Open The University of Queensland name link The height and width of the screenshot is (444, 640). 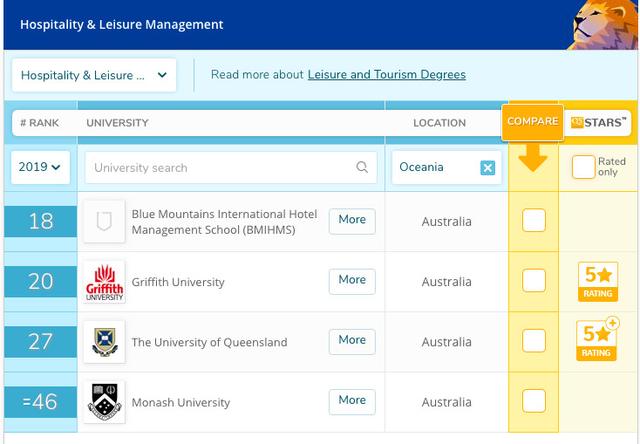[x=209, y=342]
